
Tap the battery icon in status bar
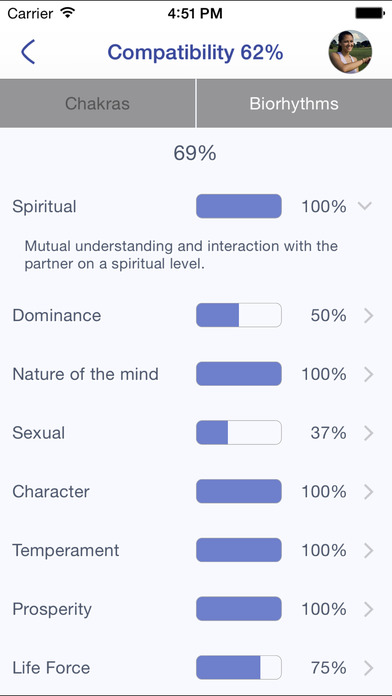tap(369, 13)
